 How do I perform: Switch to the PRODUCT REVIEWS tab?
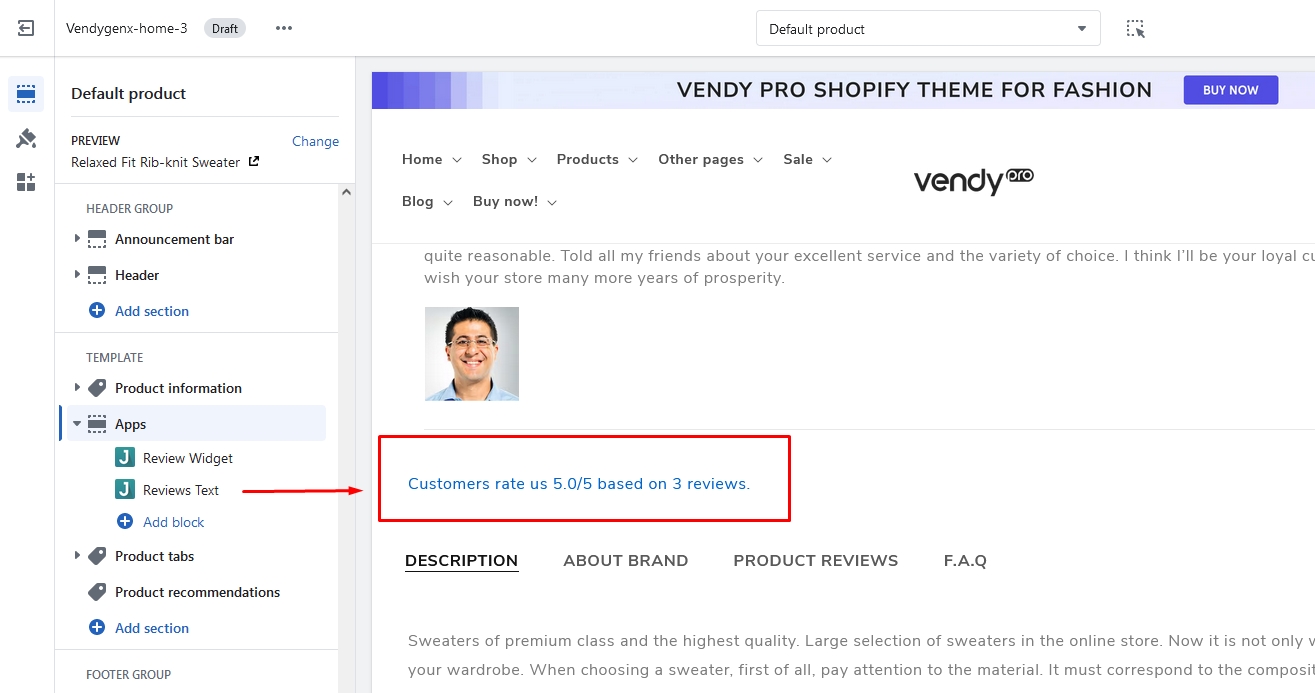(x=815, y=561)
